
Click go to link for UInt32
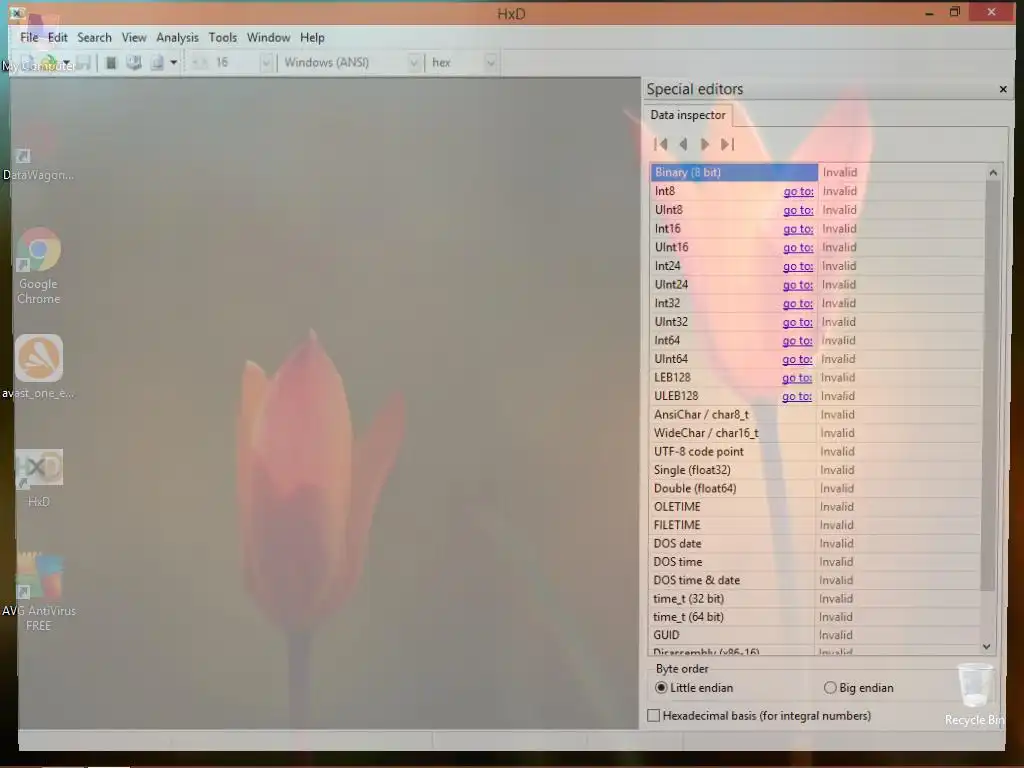pos(798,322)
